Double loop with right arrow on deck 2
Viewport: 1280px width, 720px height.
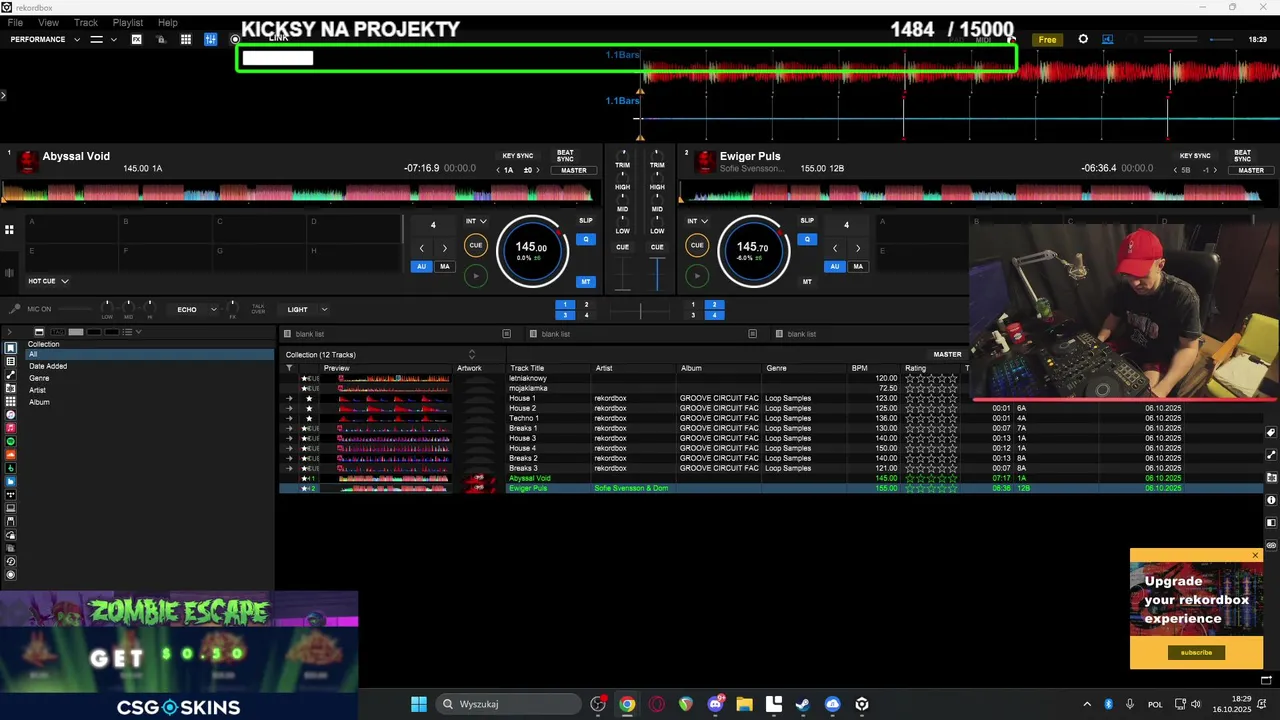[x=857, y=248]
